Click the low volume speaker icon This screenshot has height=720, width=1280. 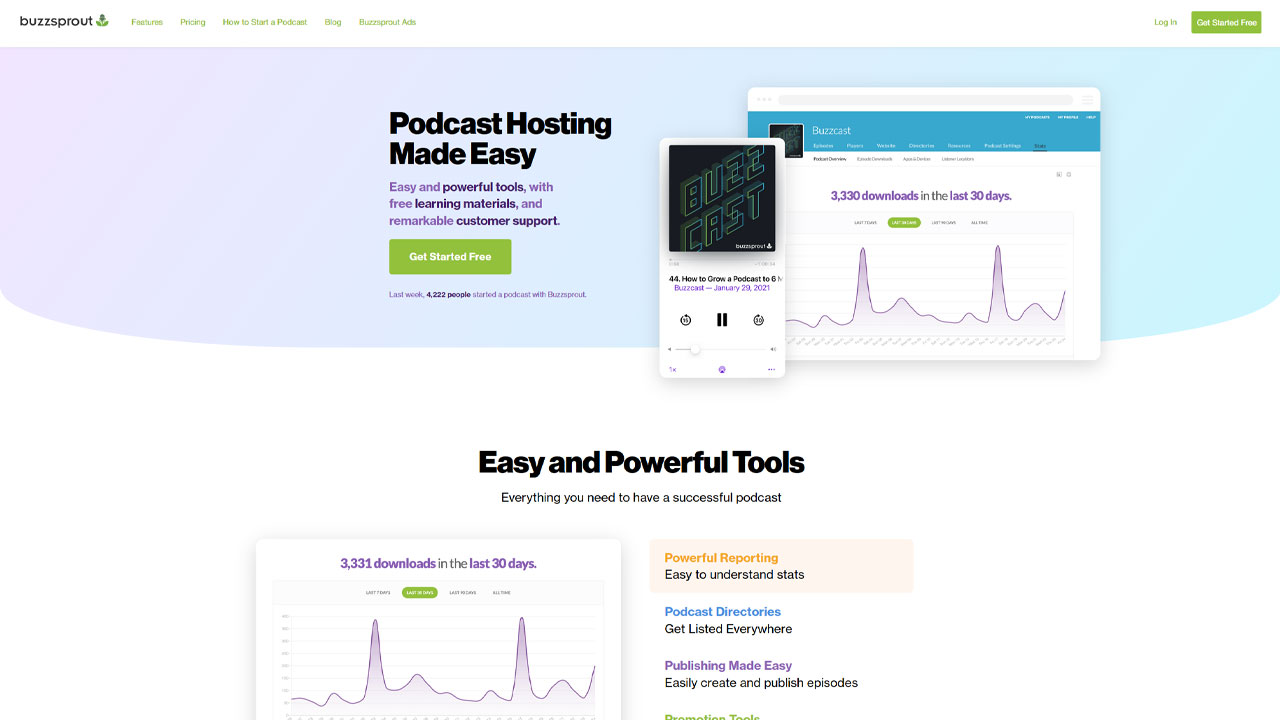click(x=670, y=349)
